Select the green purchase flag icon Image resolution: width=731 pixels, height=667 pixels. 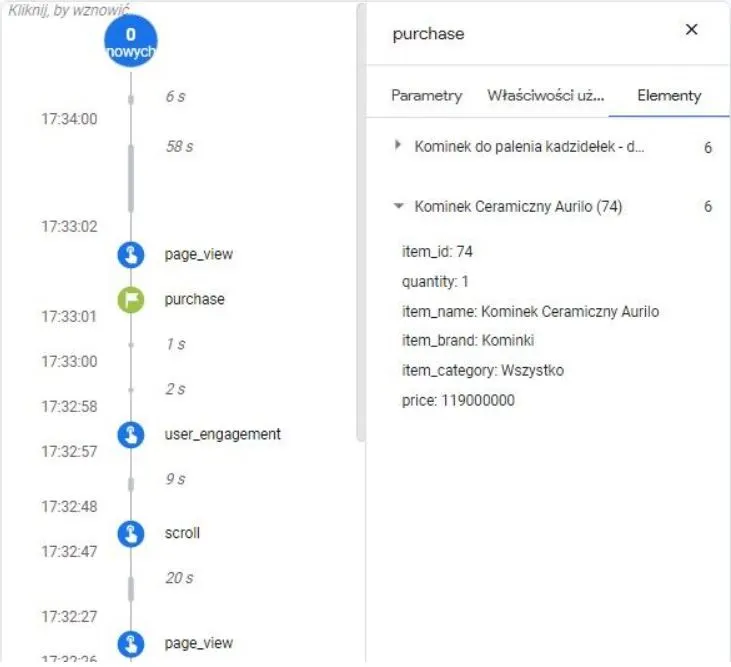click(131, 299)
